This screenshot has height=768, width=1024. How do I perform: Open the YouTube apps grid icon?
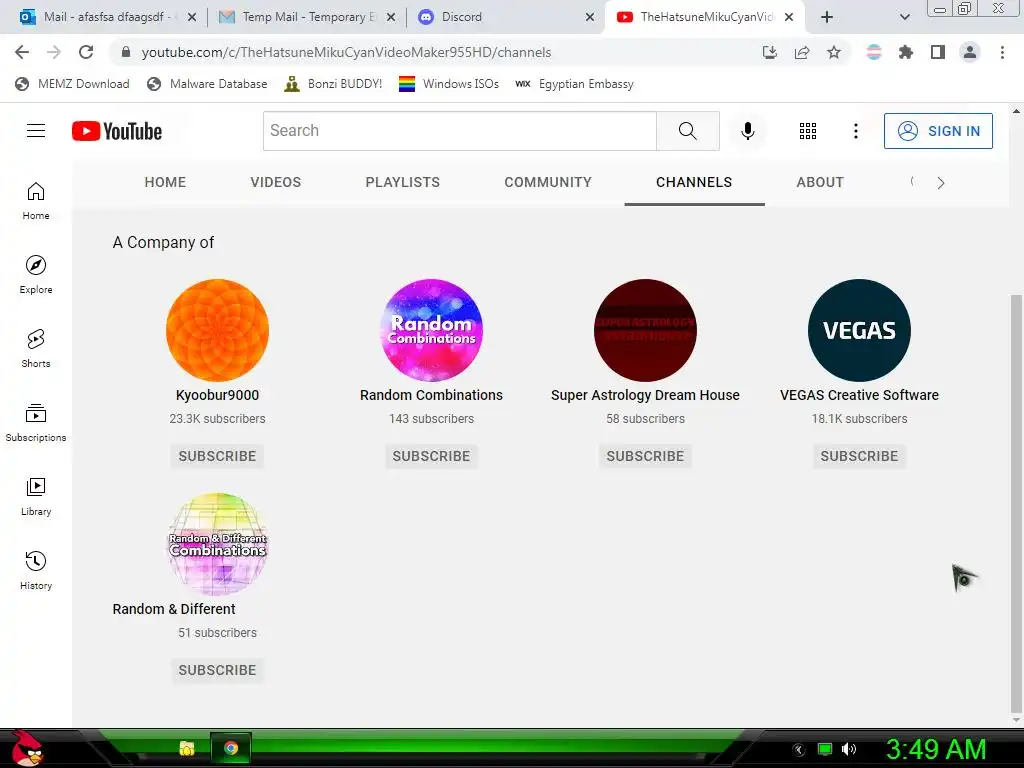pos(808,131)
